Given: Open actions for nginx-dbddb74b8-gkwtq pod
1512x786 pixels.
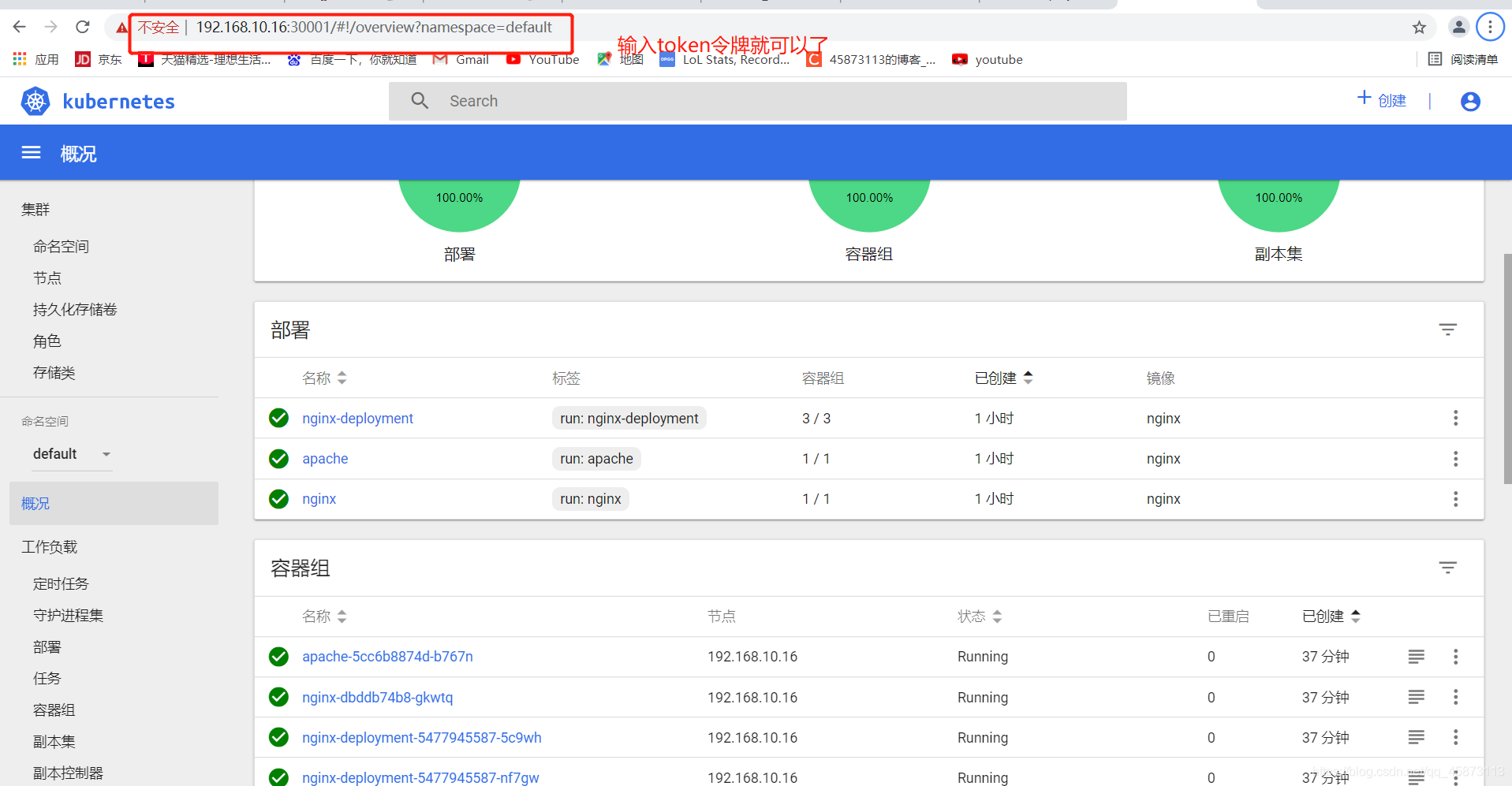Looking at the screenshot, I should 1455,697.
